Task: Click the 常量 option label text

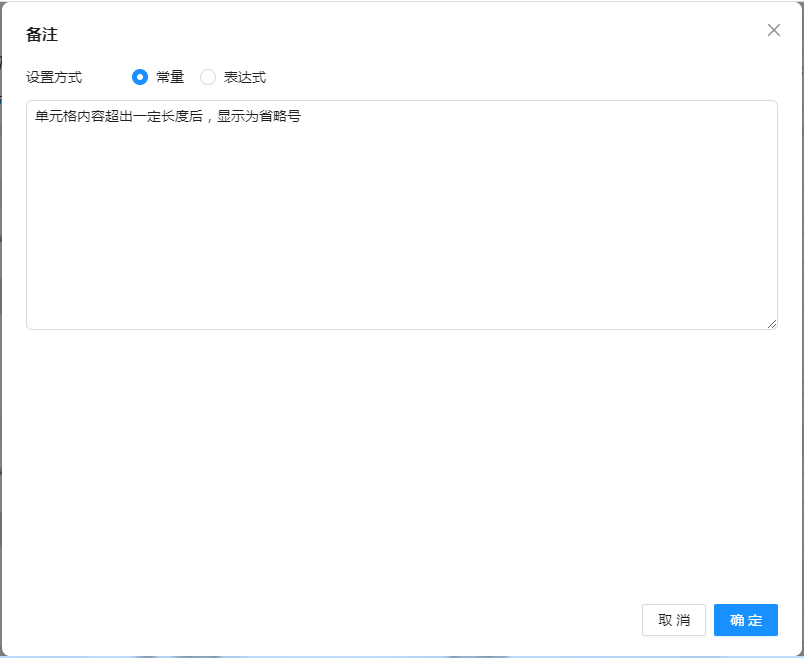Action: click(170, 77)
